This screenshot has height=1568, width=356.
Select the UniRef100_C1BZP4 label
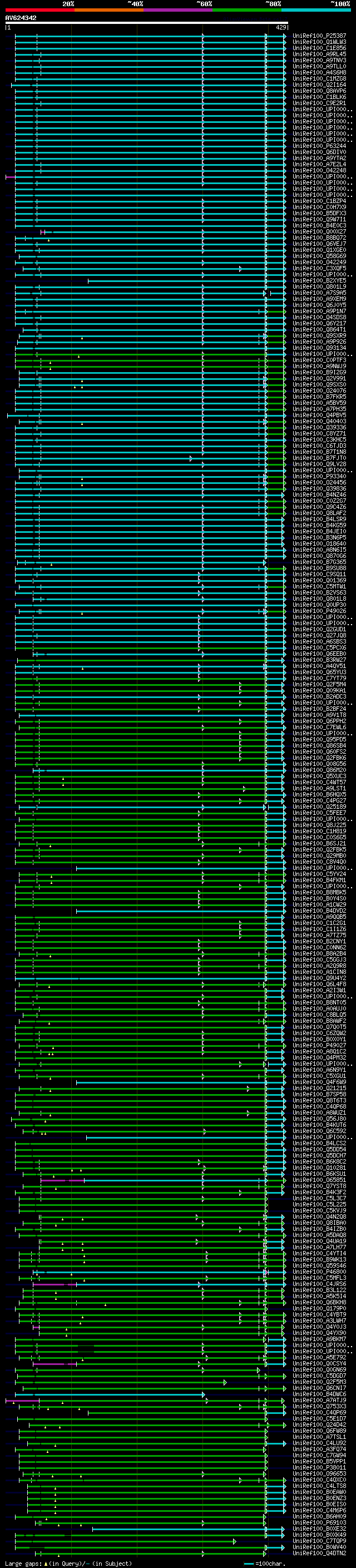click(319, 201)
